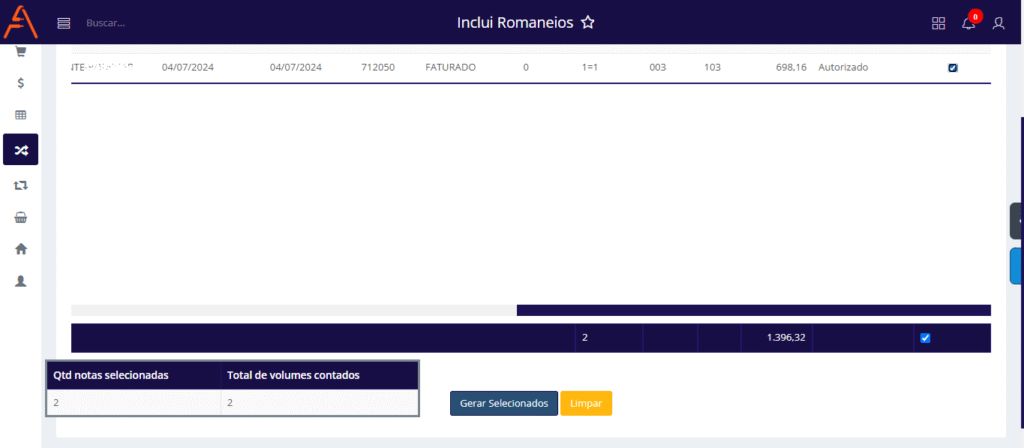Screen dimensions: 1024x448
Task: Uncheck the checkbox on row 712050
Action: tap(952, 68)
